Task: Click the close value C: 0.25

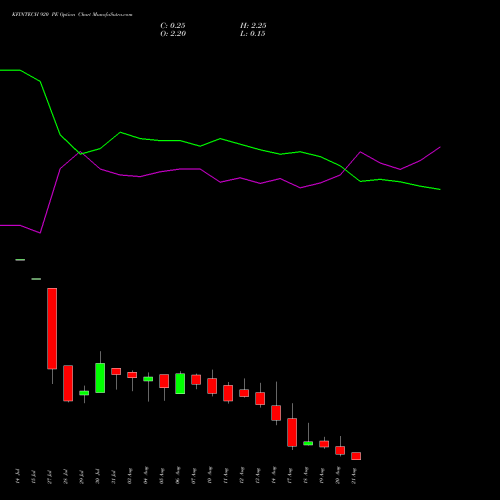Action: coord(173,26)
